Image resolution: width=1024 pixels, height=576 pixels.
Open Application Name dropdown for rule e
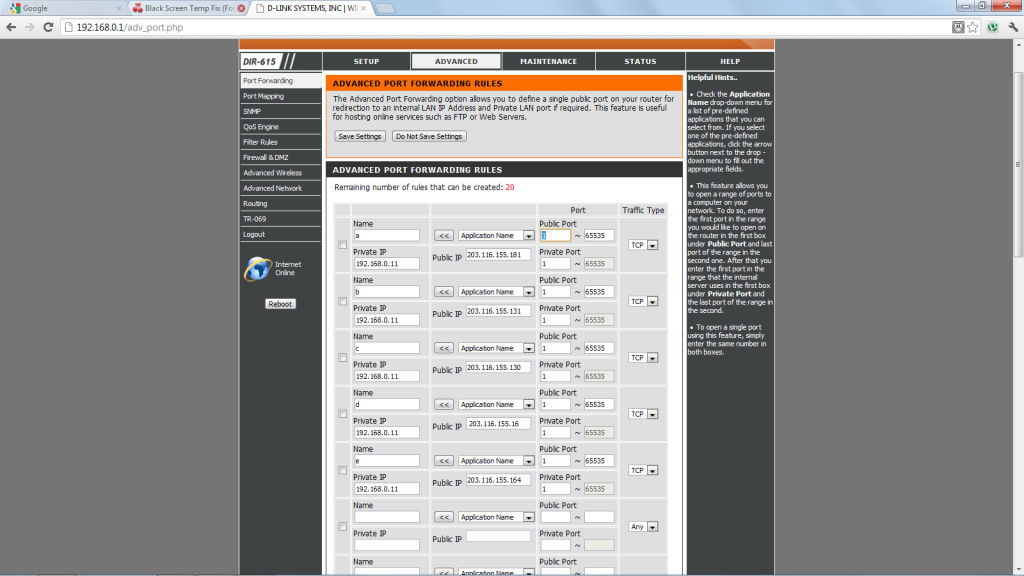point(496,460)
